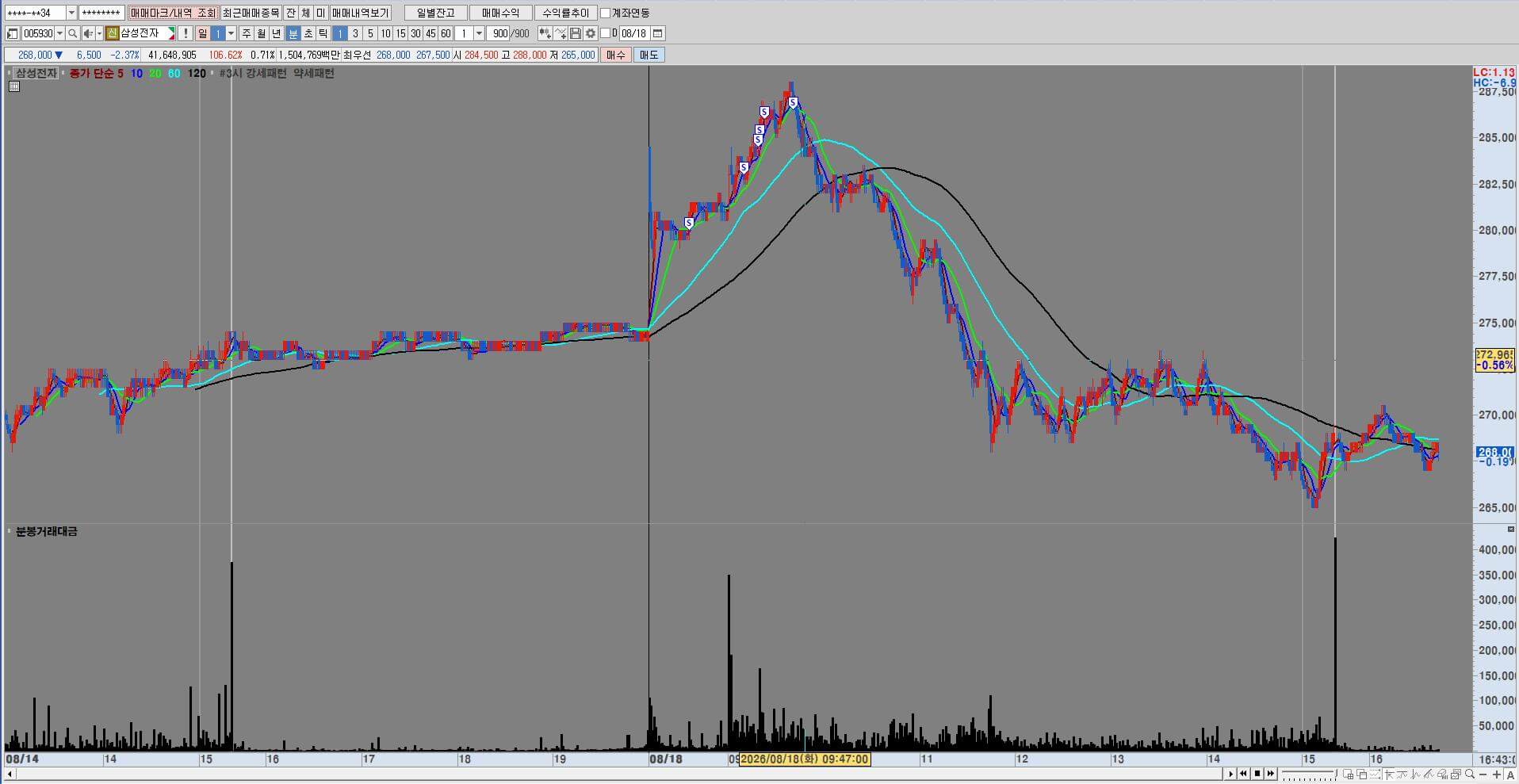Click the line-drawing tool icon in toolbar
The image size is (1519, 784).
pyautogui.click(x=561, y=33)
